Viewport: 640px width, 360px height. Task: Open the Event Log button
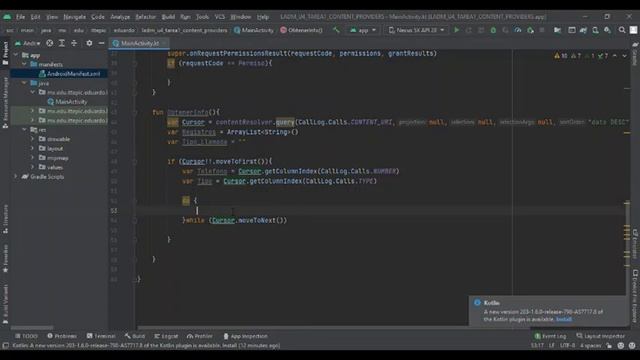click(x=550, y=336)
